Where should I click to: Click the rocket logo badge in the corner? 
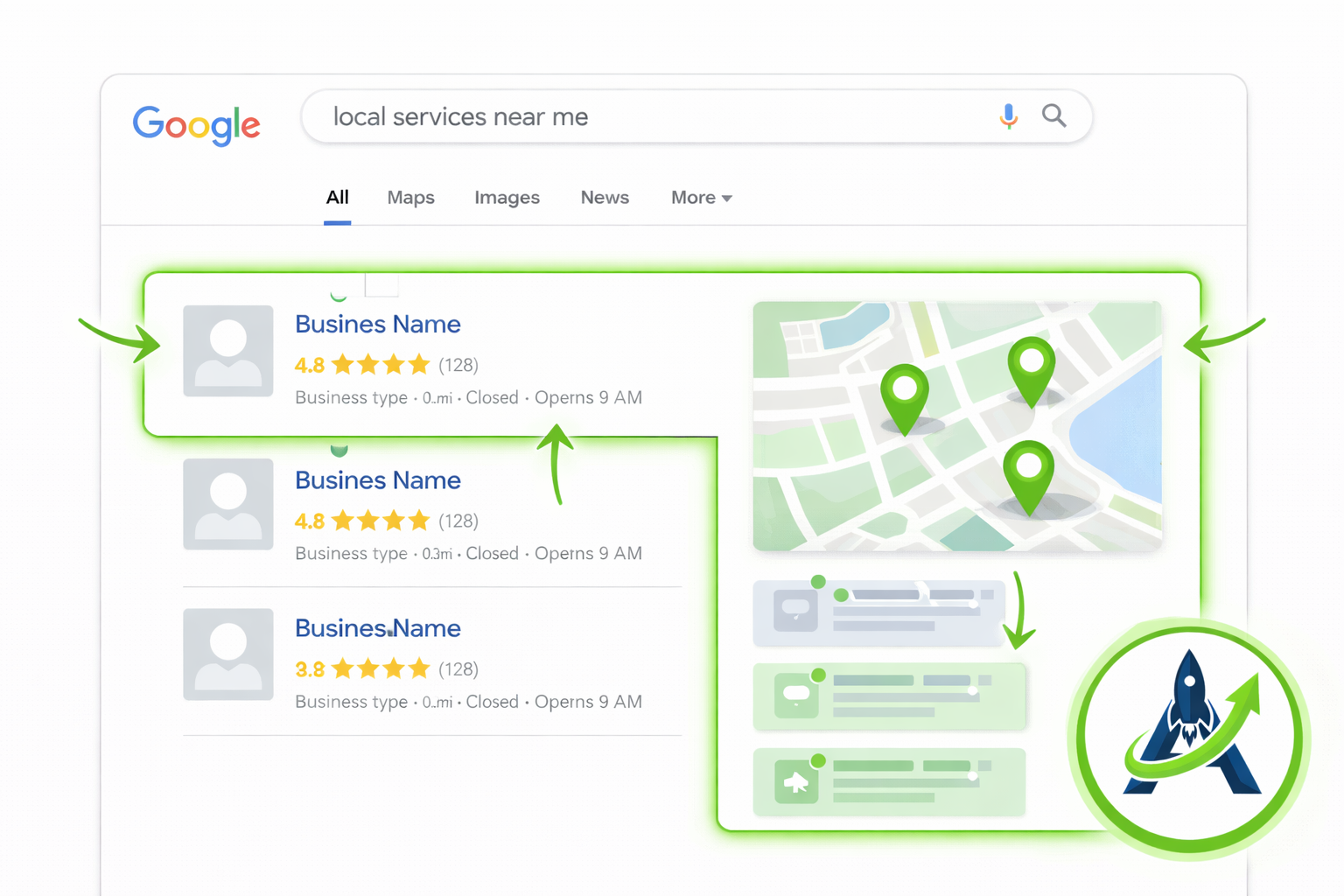point(1186,735)
